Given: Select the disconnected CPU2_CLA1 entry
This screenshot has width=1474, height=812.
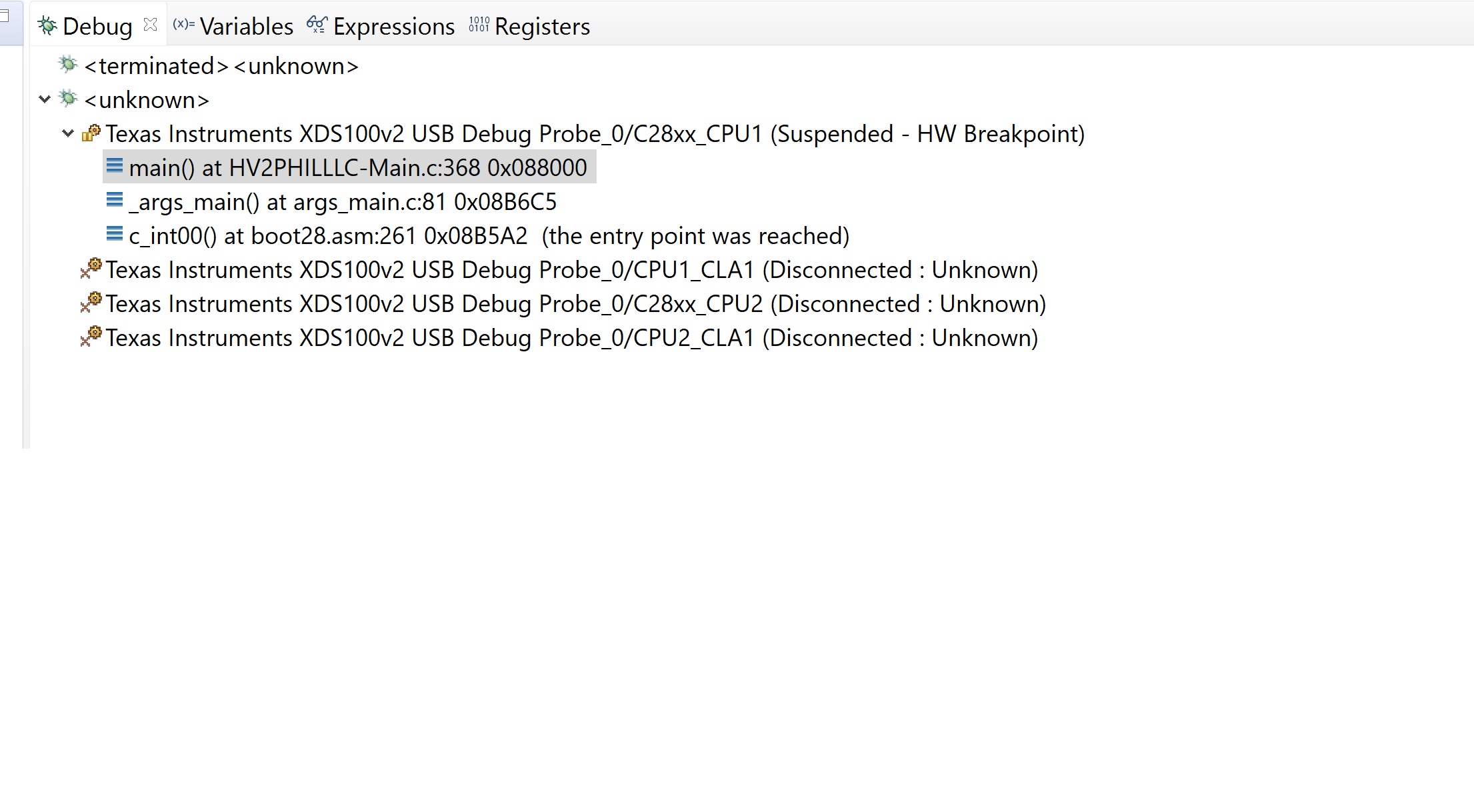Looking at the screenshot, I should click(x=571, y=338).
